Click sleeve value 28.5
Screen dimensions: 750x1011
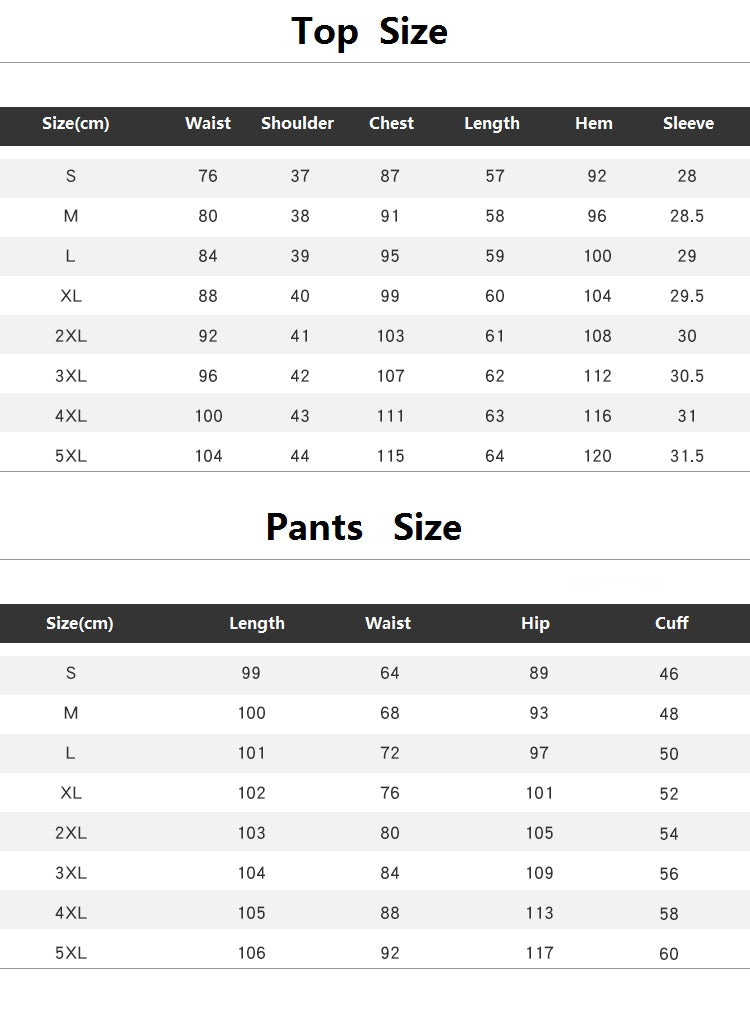click(x=687, y=216)
